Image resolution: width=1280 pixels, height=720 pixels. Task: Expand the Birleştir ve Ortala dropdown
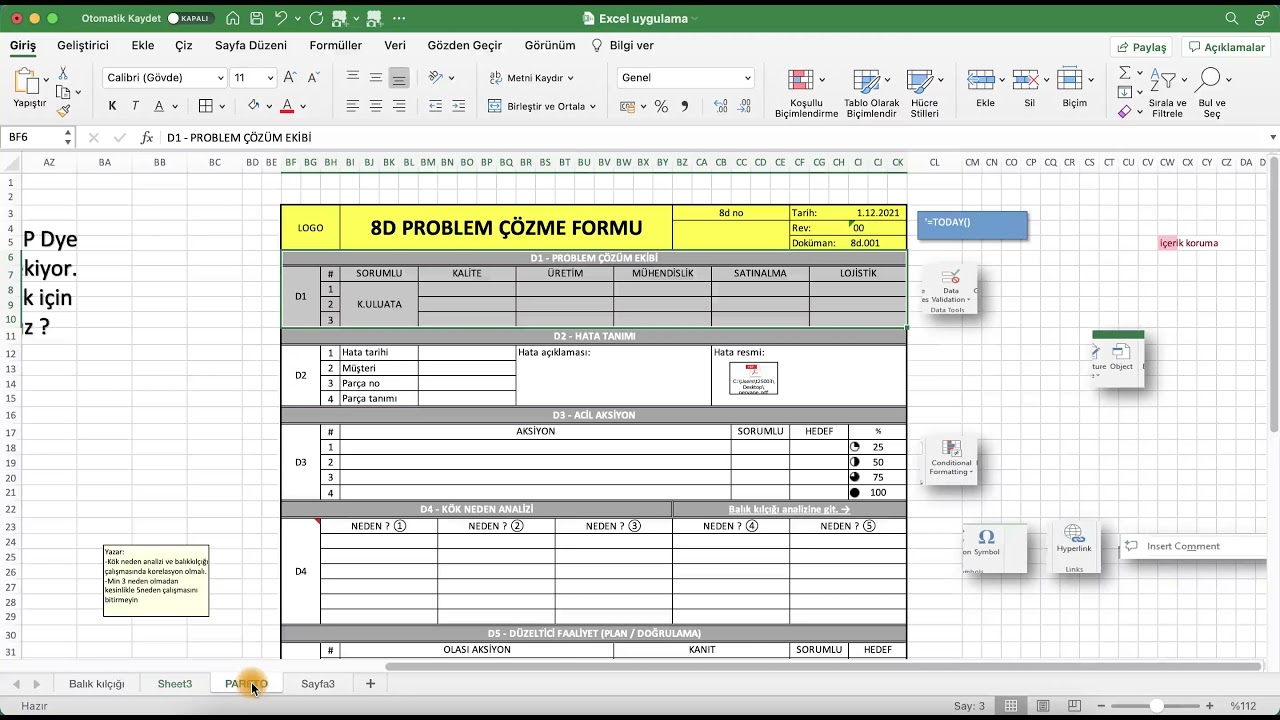[x=593, y=106]
